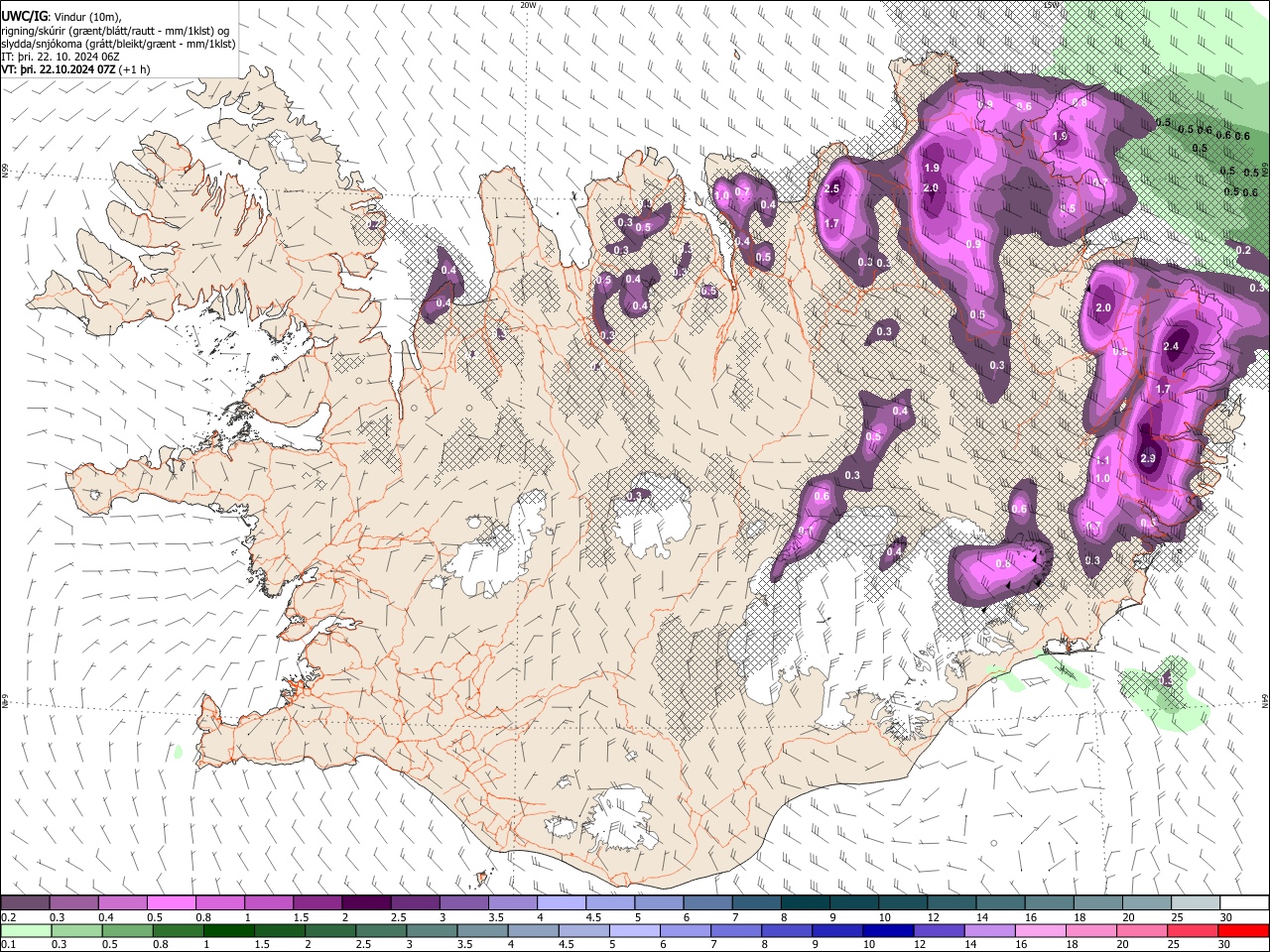Click the dark teal 8 snow legend swatch

pyautogui.click(x=805, y=903)
